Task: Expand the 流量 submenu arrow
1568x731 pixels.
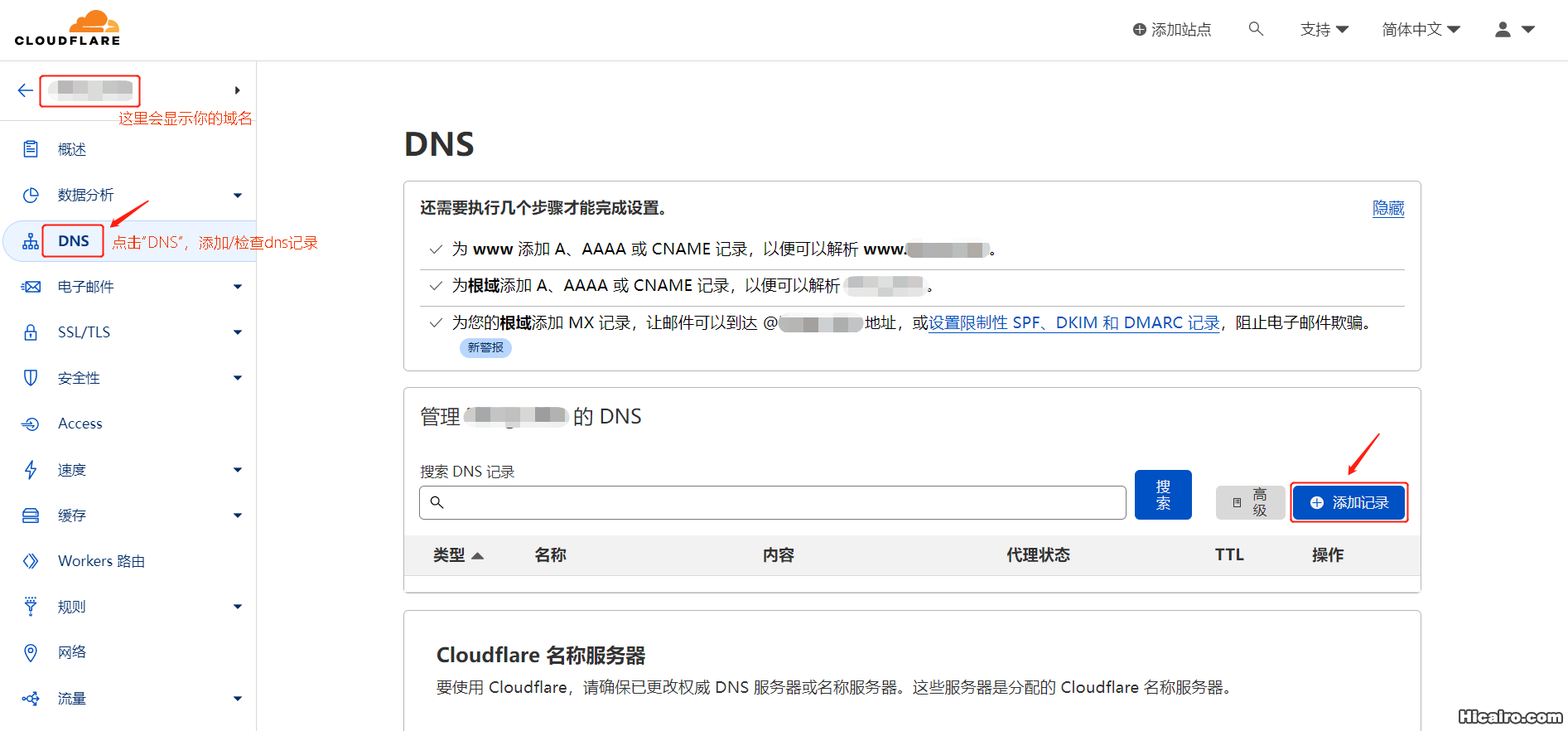Action: coord(238,699)
